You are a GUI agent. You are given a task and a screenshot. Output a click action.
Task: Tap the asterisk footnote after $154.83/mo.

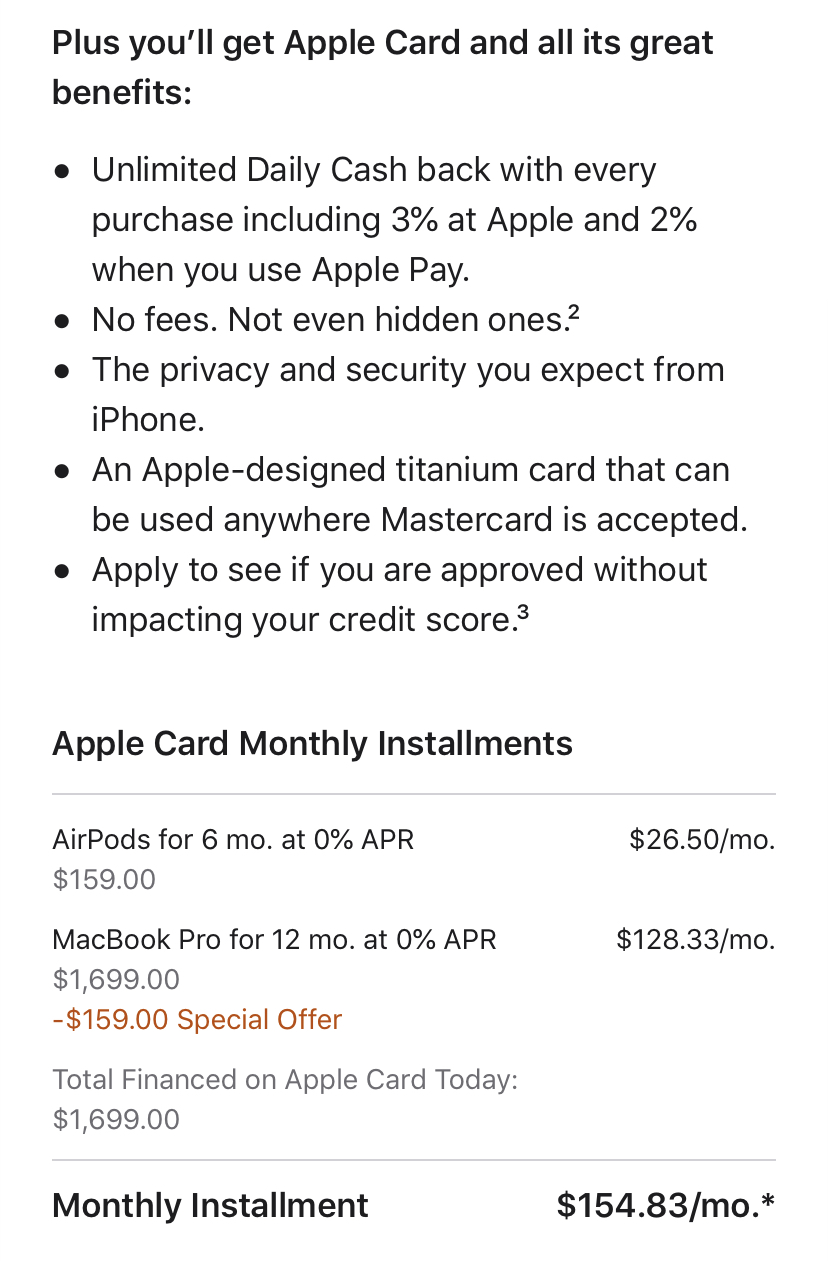point(768,1199)
